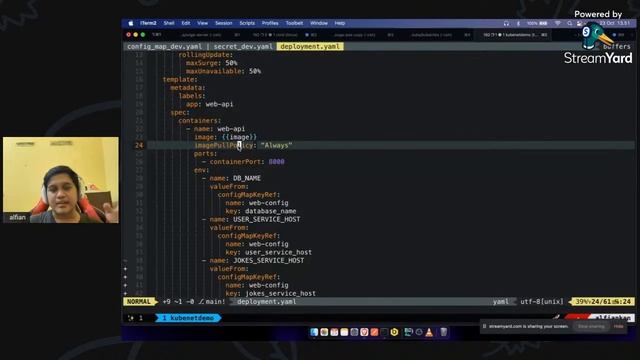
Task: Click deployment.yaml filename in status line
Action: (267, 302)
